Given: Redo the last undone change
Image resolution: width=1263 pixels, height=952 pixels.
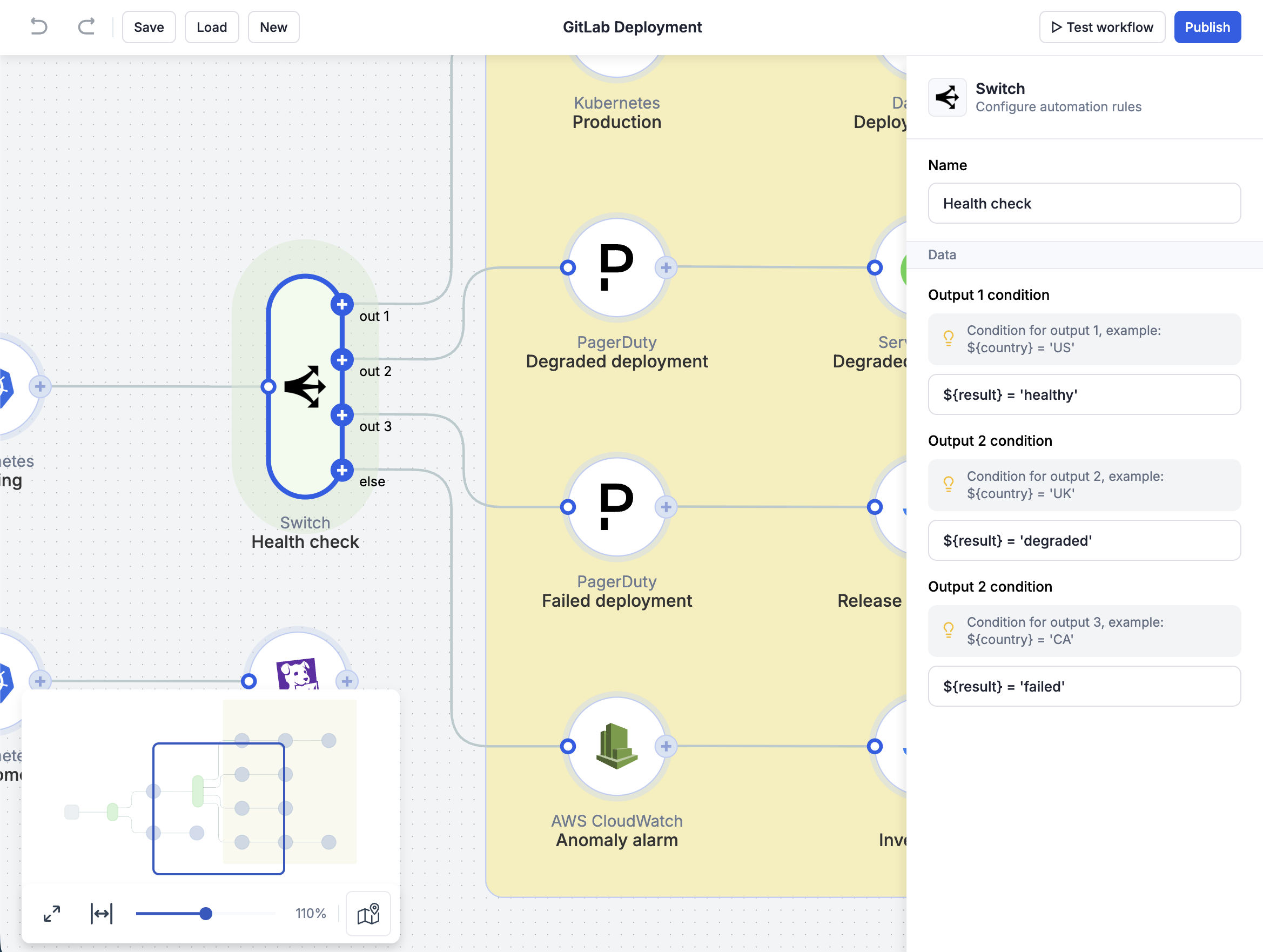Looking at the screenshot, I should 86,27.
